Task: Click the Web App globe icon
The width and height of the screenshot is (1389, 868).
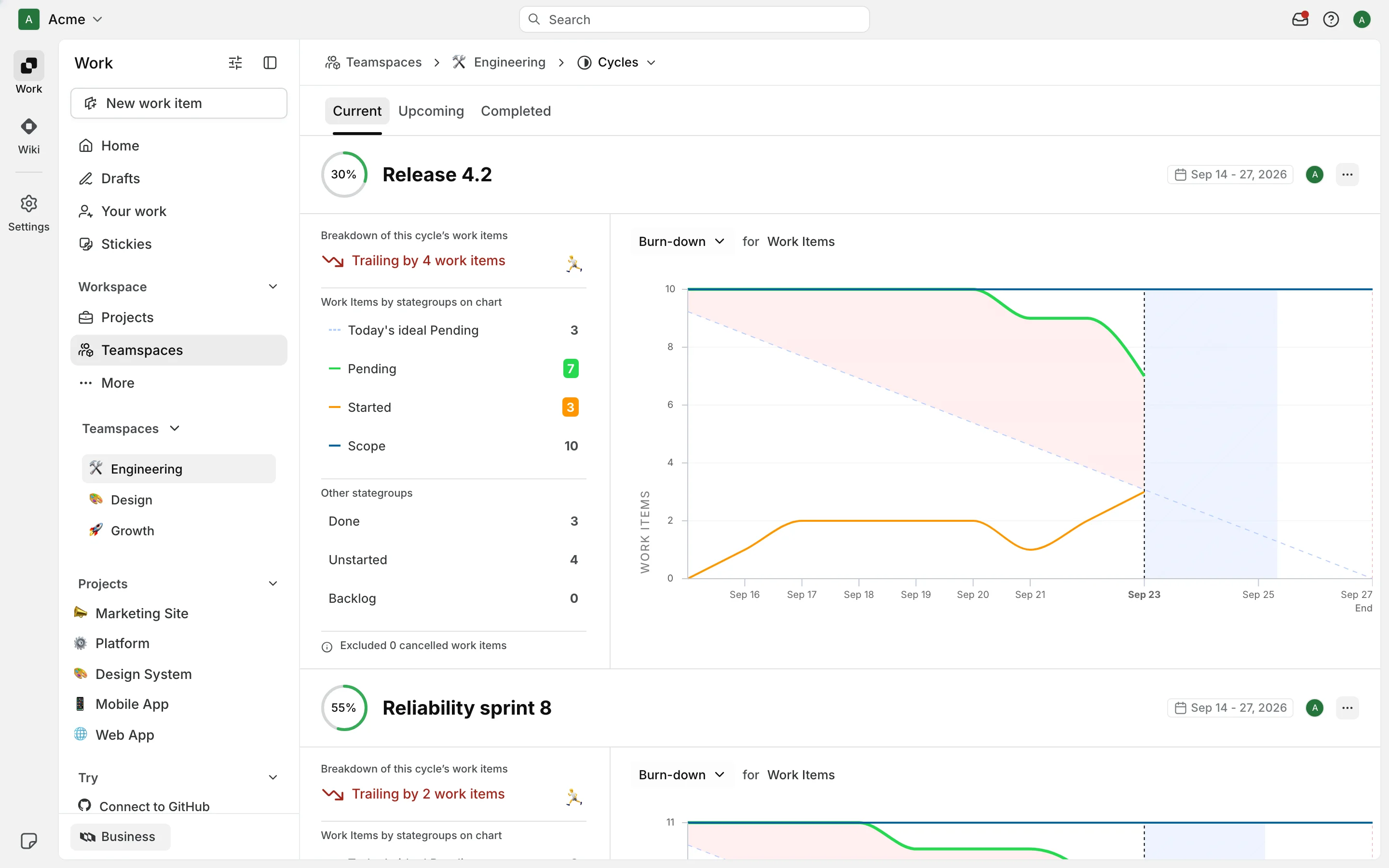Action: pyautogui.click(x=81, y=734)
